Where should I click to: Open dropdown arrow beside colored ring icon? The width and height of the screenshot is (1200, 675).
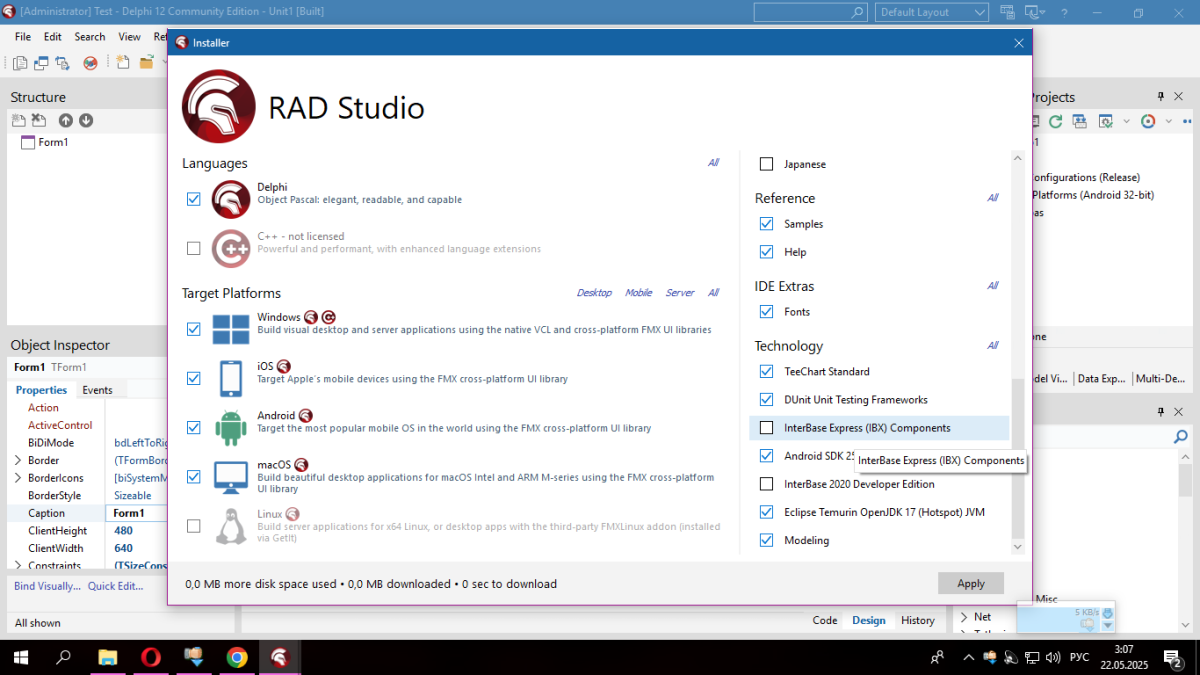click(1168, 121)
